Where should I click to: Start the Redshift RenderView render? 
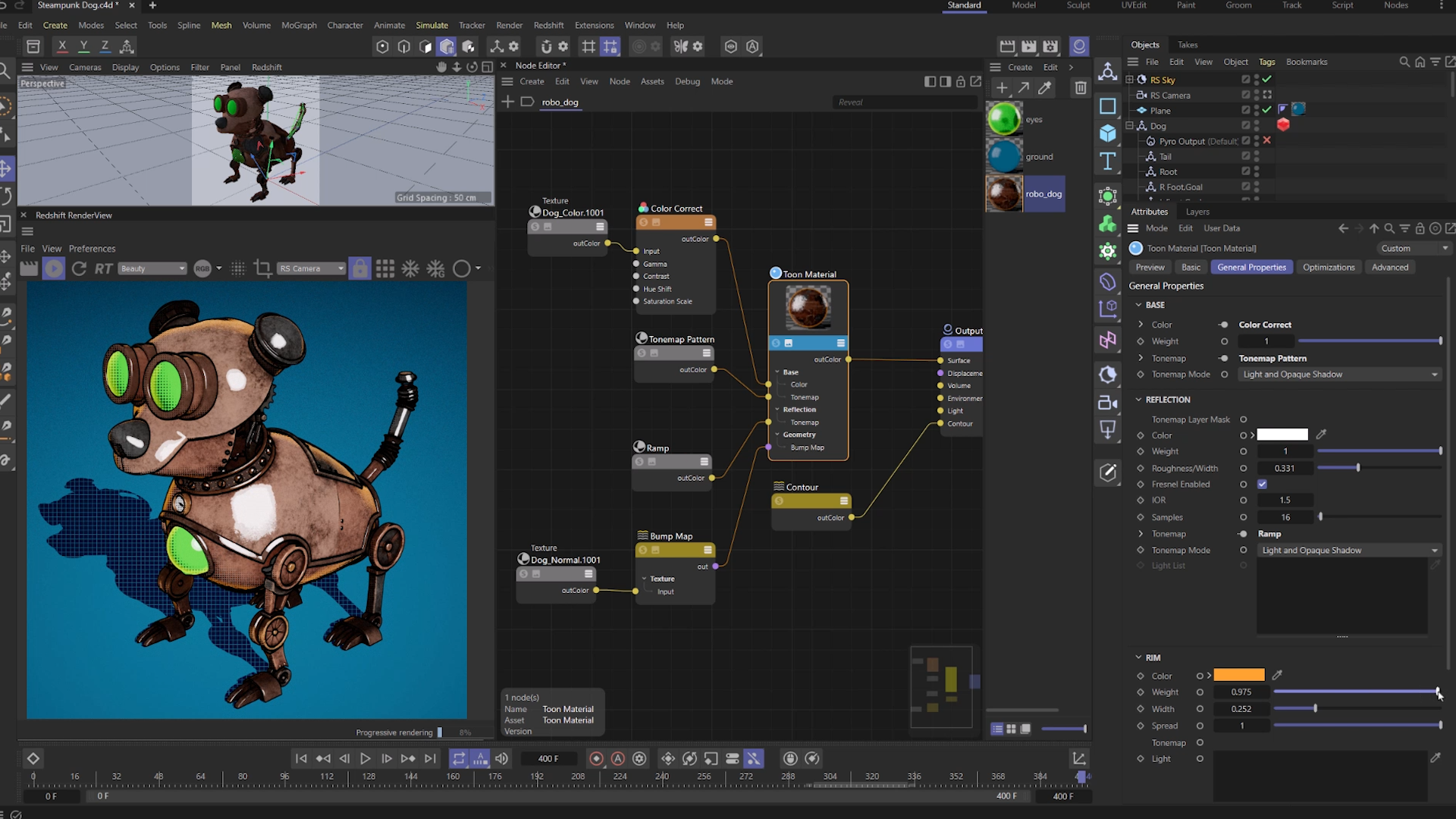pos(53,268)
